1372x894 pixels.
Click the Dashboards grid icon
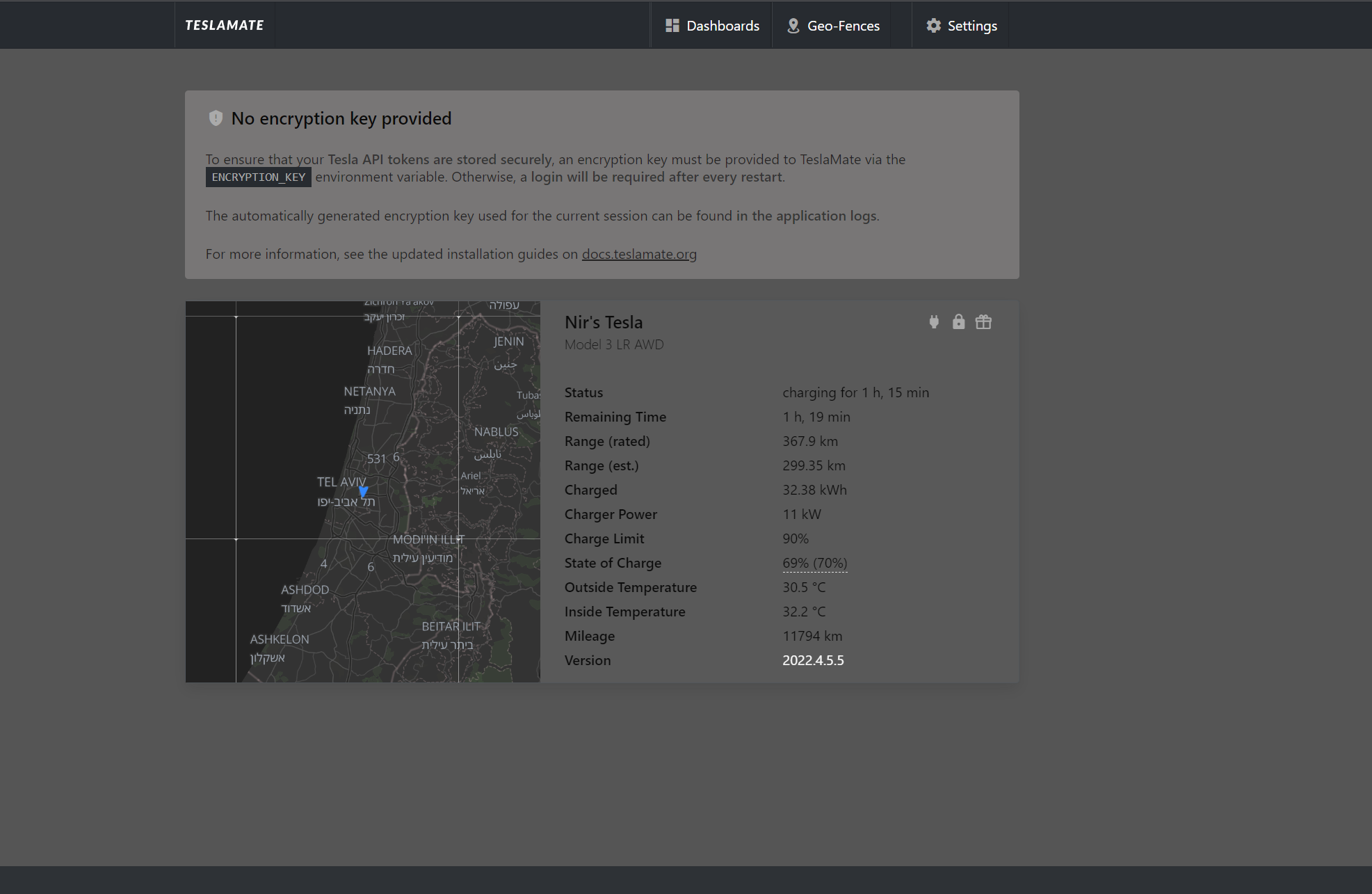click(x=672, y=26)
